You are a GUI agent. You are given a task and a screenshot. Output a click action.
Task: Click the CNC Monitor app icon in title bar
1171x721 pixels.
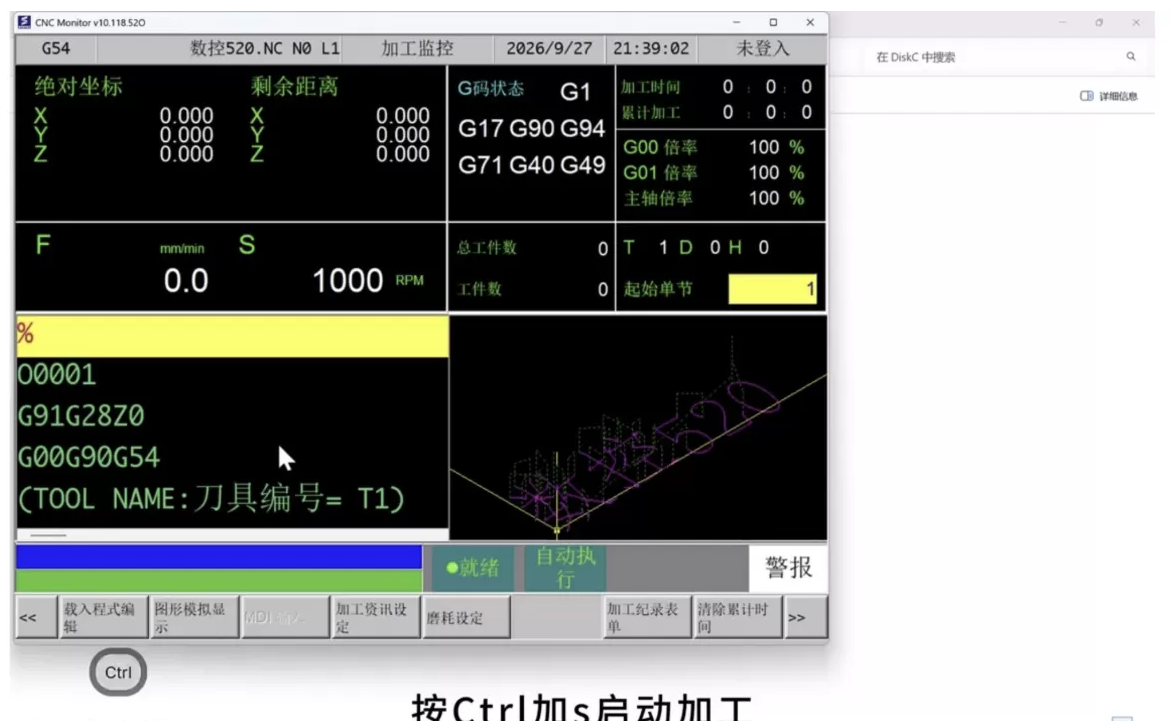(24, 22)
